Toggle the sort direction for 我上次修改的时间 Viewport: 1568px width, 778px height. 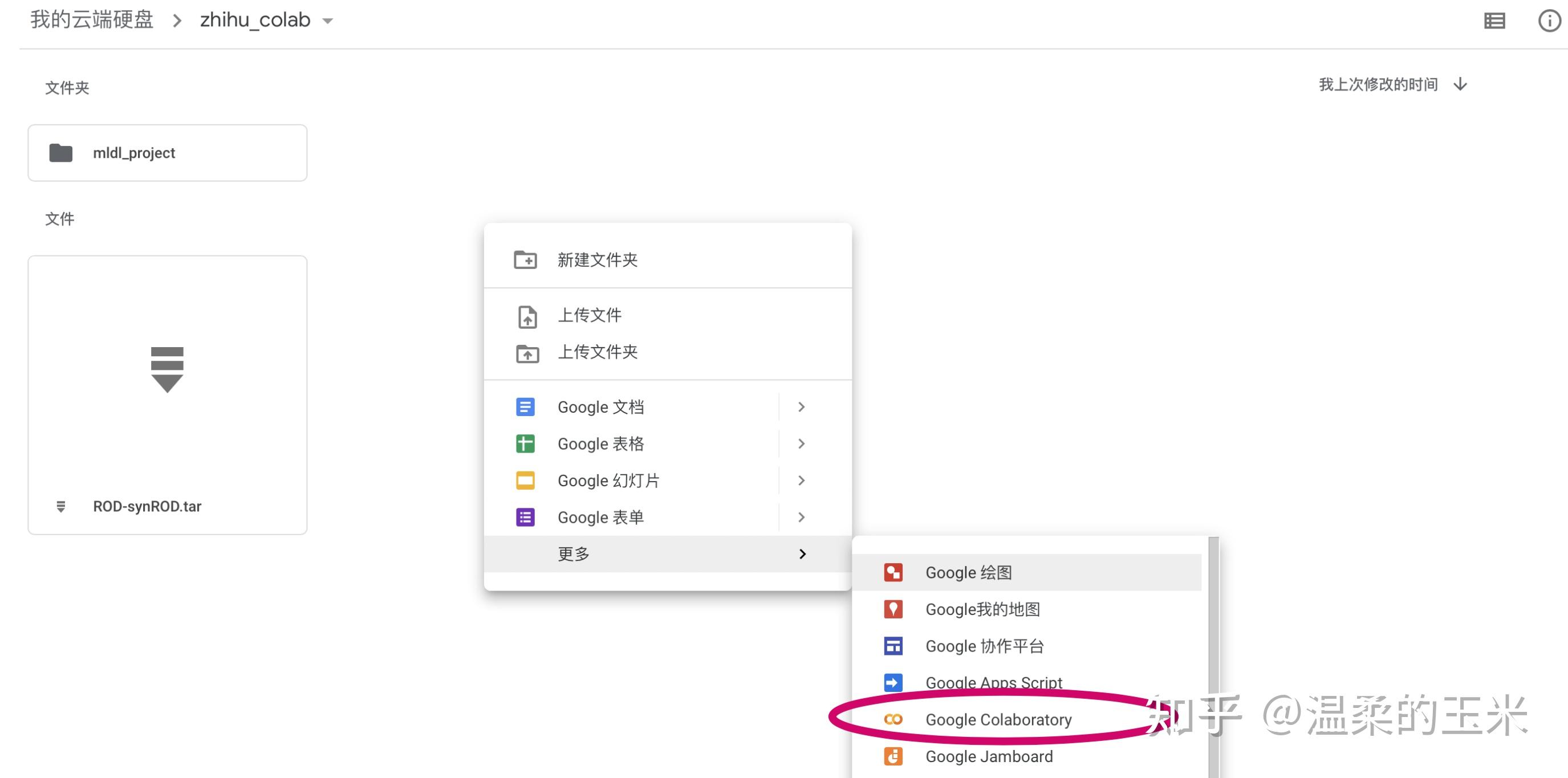(x=1460, y=84)
